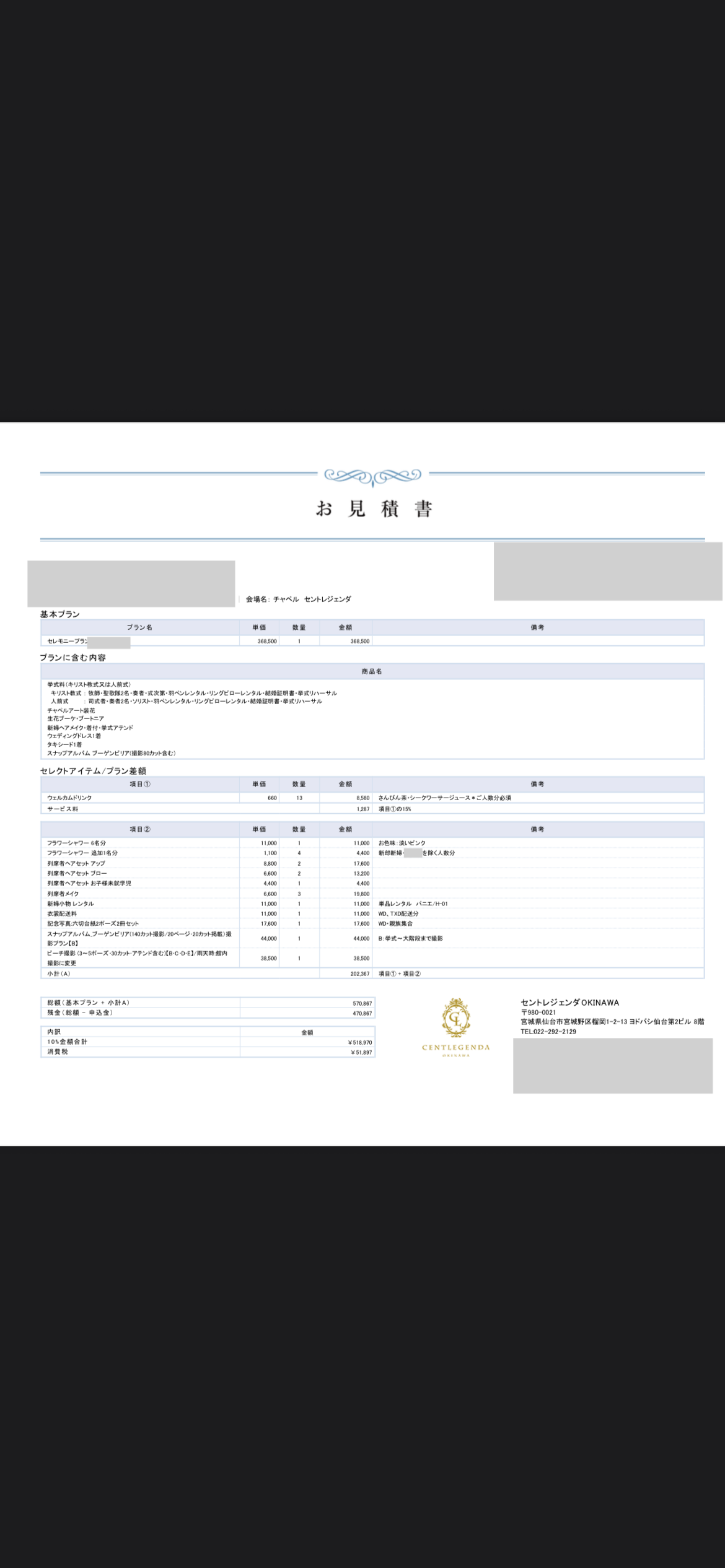725x1568 pixels.
Task: Tap the 小計(A) row label
Action: coord(59,973)
